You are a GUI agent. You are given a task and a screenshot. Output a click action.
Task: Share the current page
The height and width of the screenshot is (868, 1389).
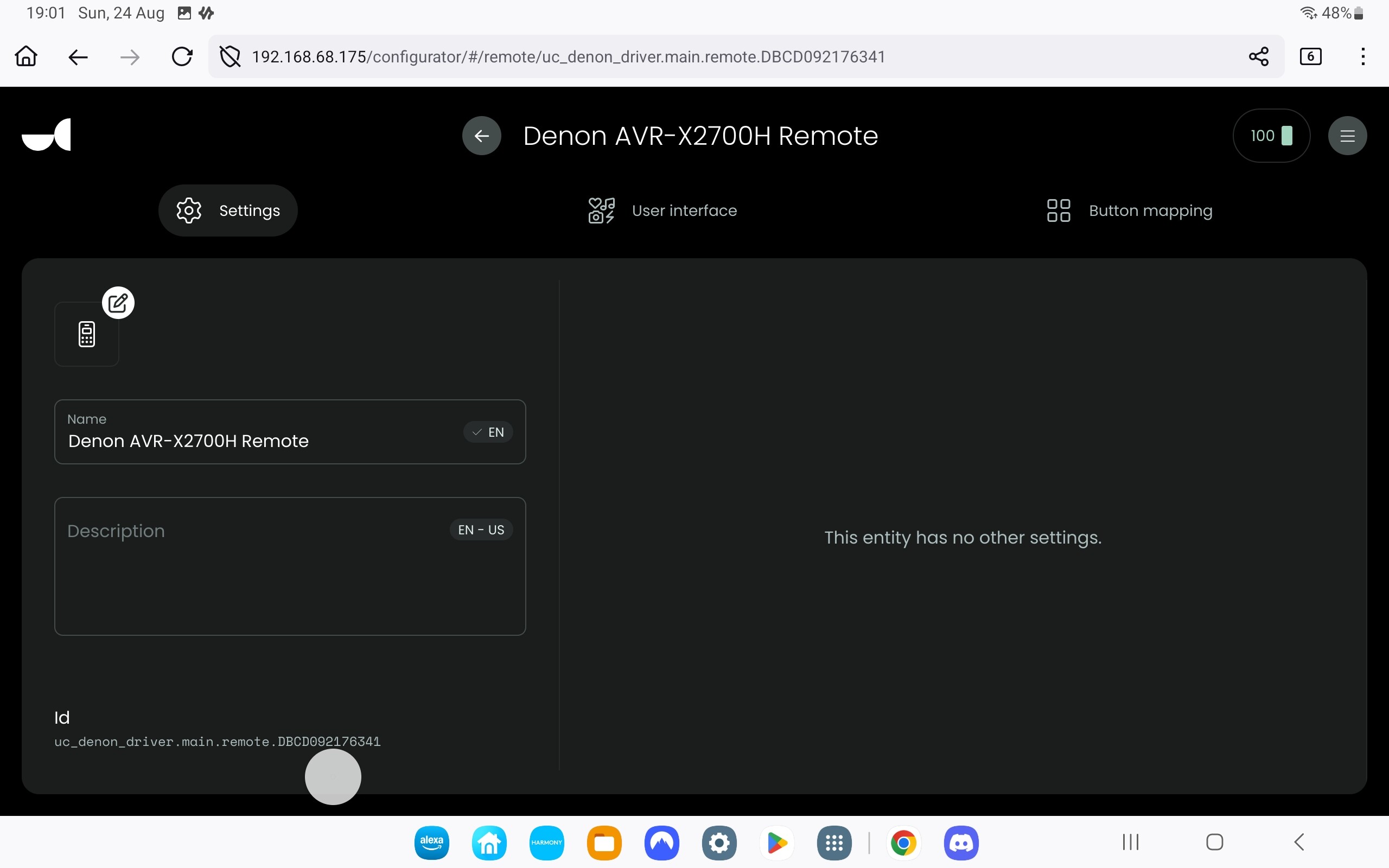(1258, 56)
